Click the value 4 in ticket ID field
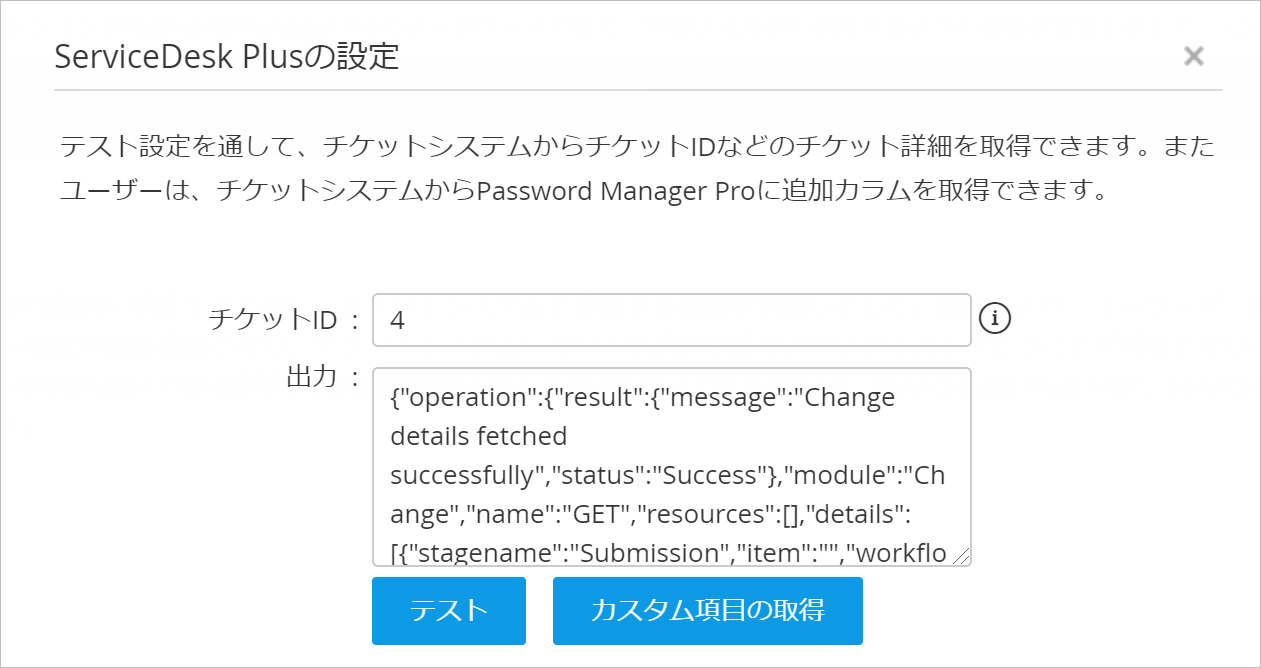Viewport: 1261px width, 668px height. coord(398,320)
